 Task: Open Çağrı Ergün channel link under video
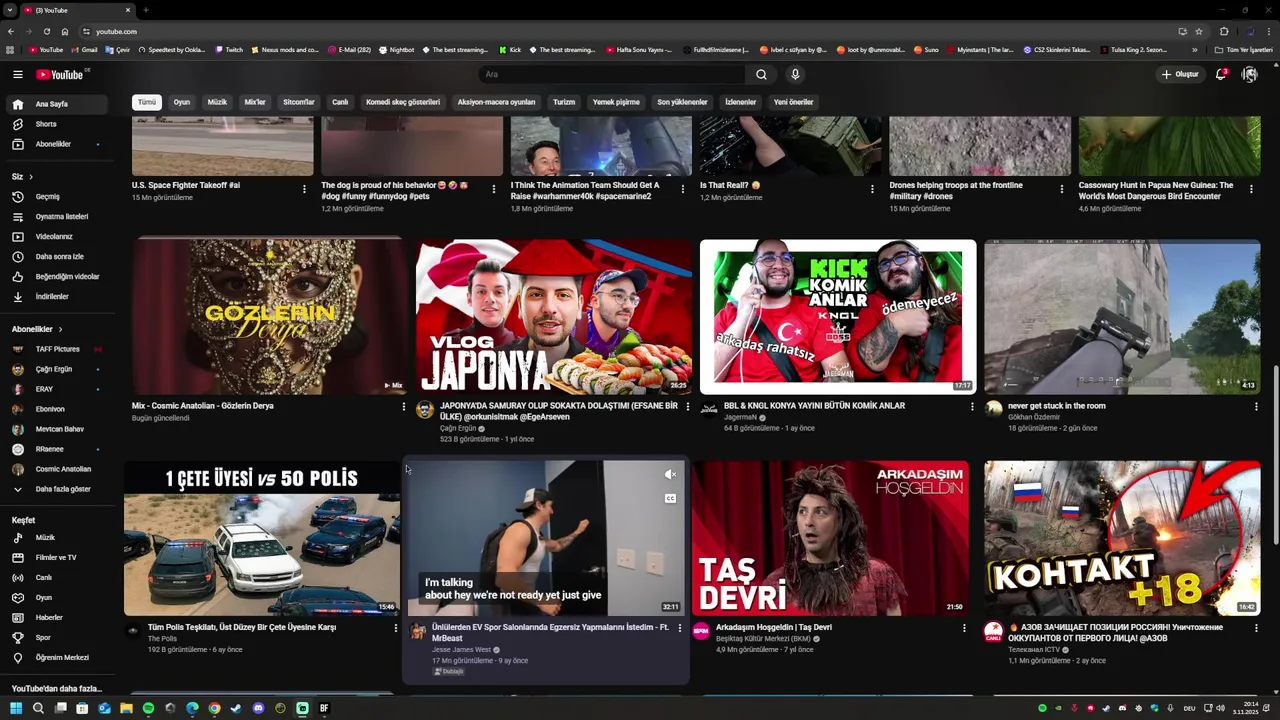click(x=459, y=428)
